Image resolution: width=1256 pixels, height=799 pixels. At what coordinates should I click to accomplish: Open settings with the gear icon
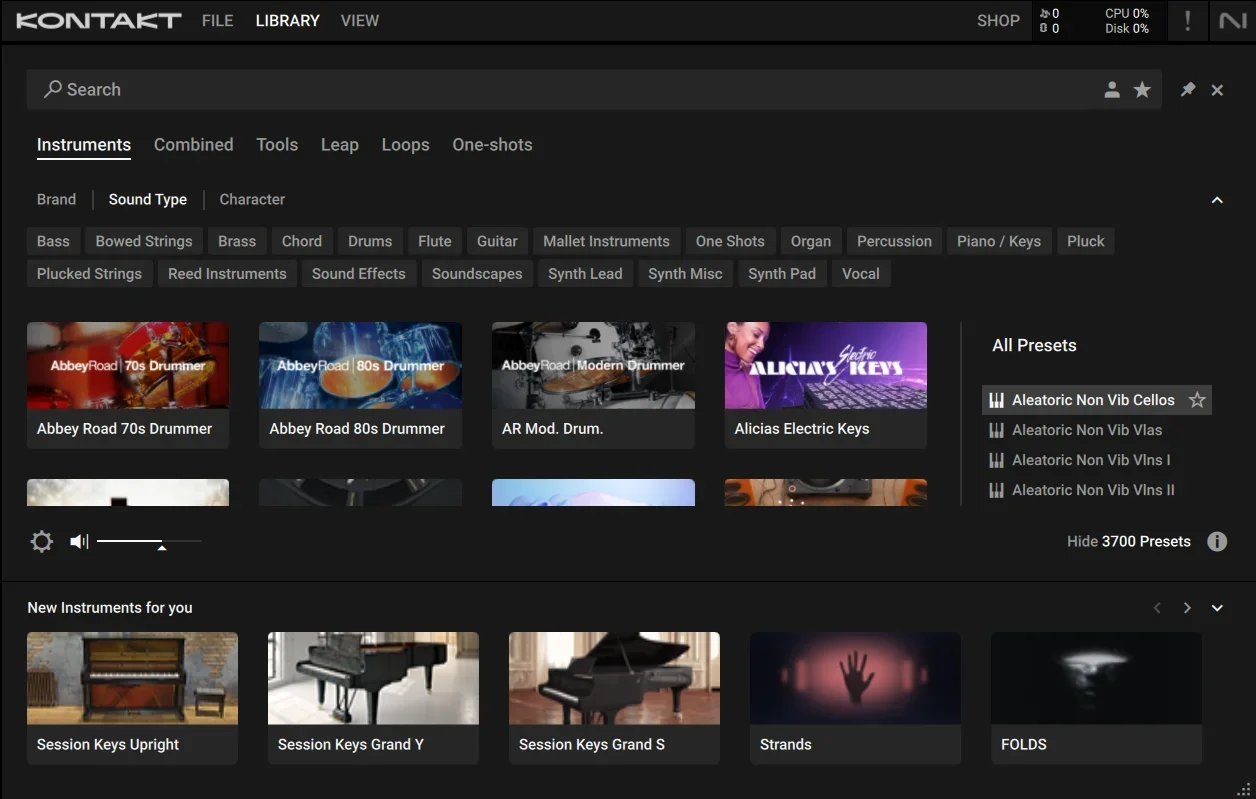pos(42,542)
